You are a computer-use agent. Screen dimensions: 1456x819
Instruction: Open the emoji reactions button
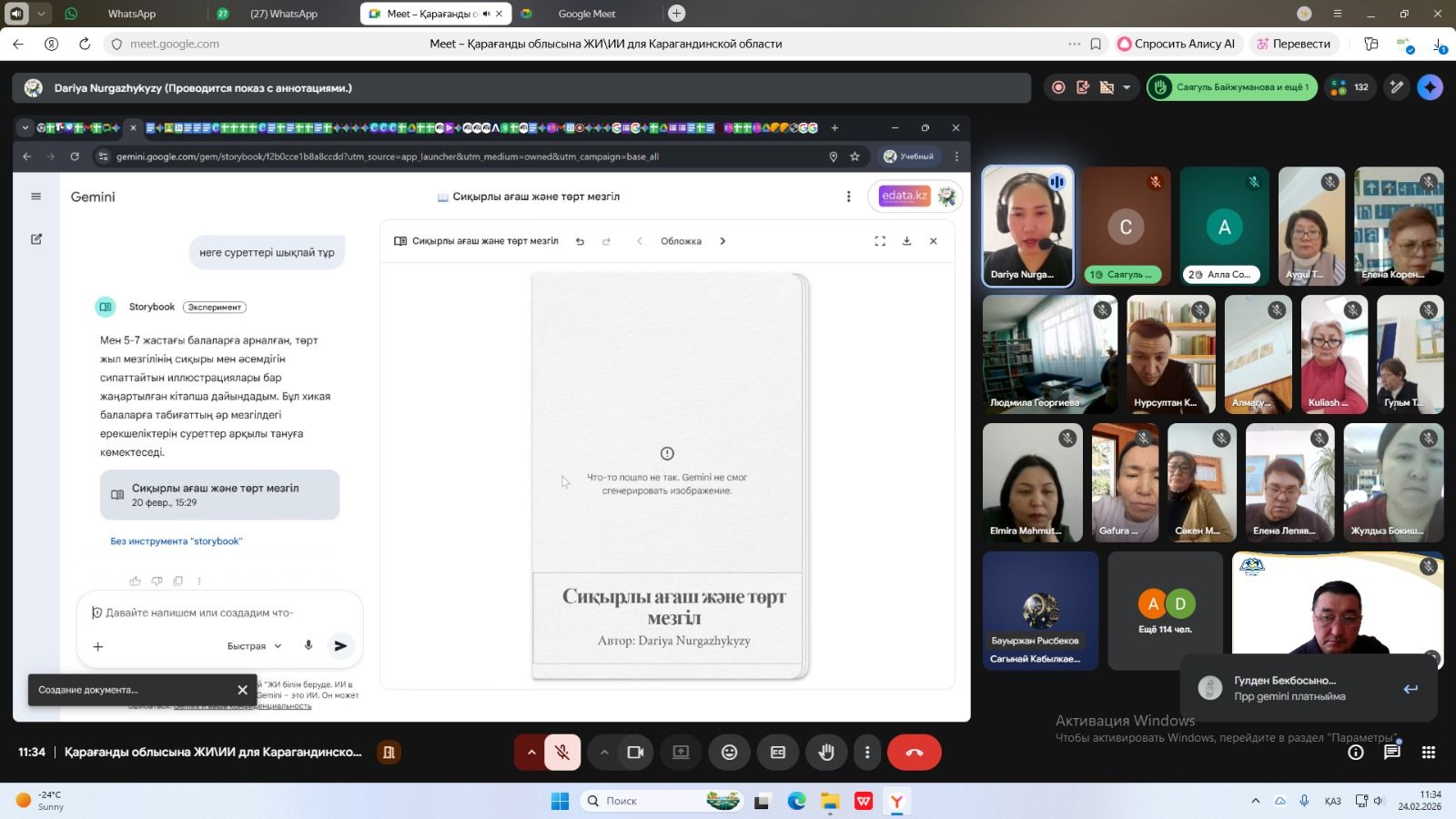(729, 753)
